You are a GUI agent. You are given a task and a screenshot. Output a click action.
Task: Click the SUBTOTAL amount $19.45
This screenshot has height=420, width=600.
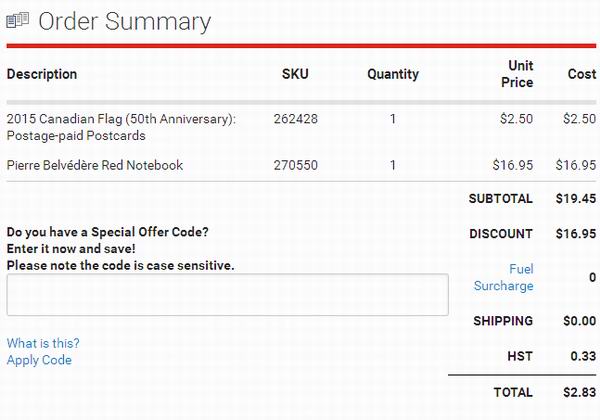pyautogui.click(x=576, y=199)
